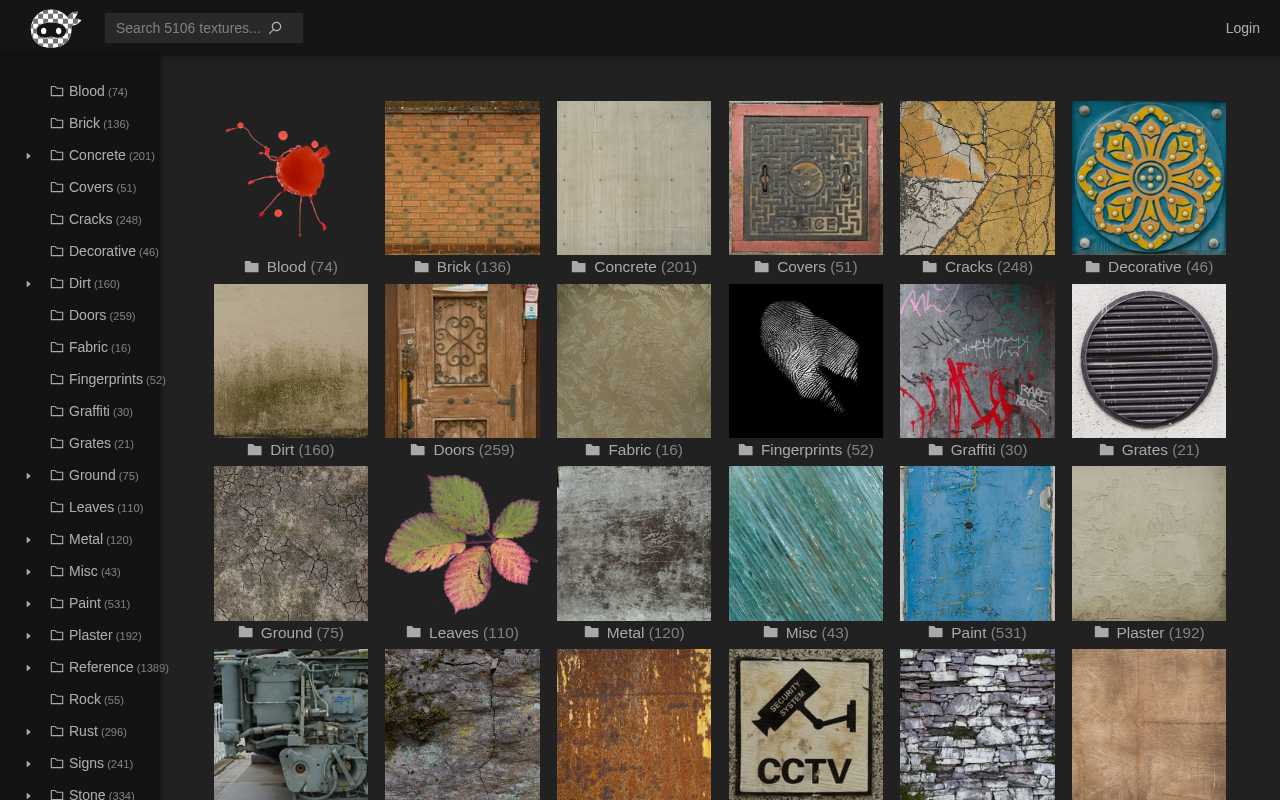Click the folder icon beside Rust in sidebar

(x=57, y=731)
